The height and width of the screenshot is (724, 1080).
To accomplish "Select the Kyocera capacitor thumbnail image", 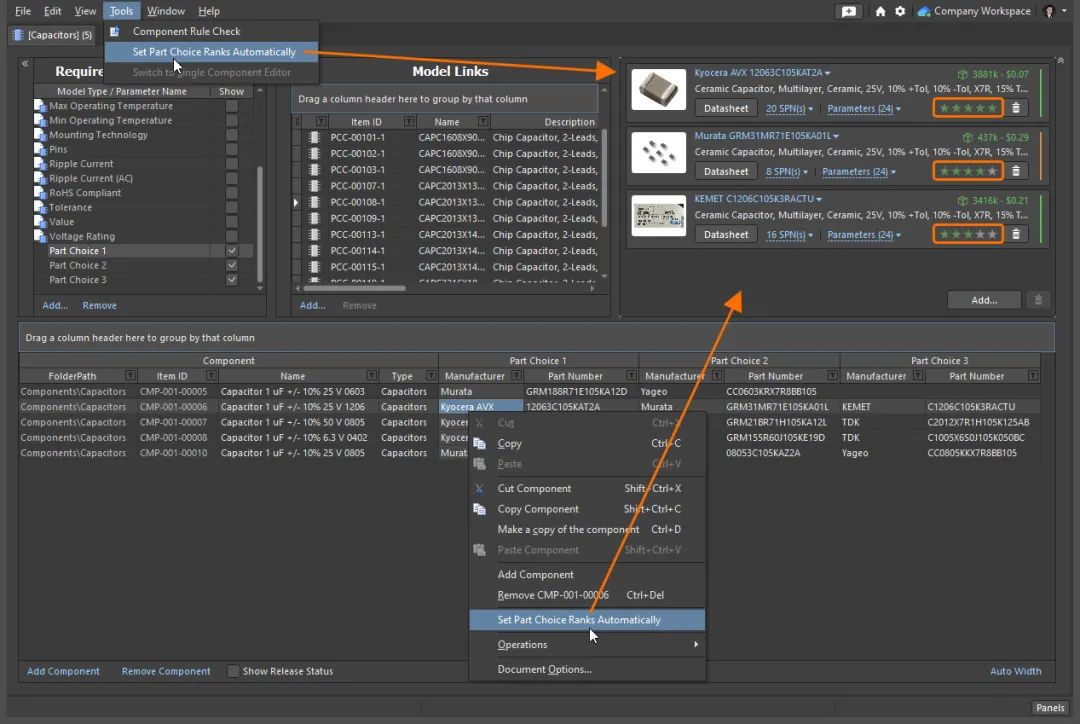I will [x=658, y=91].
